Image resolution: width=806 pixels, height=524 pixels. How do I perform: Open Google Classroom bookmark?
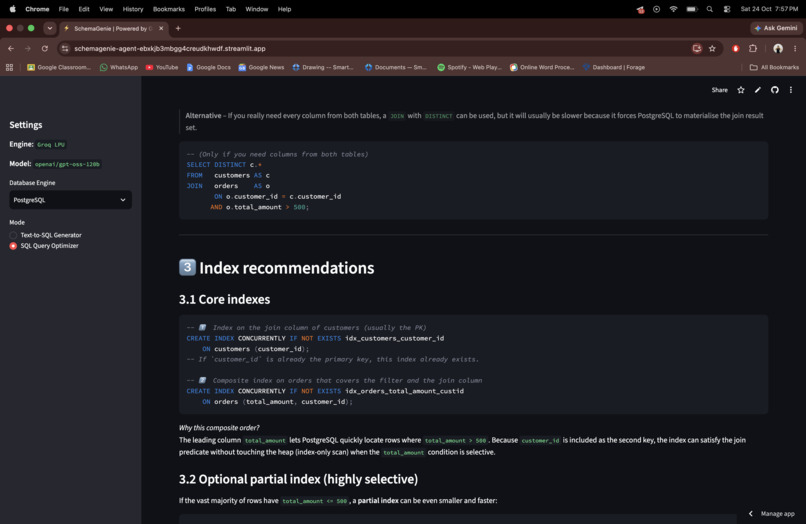pos(59,67)
